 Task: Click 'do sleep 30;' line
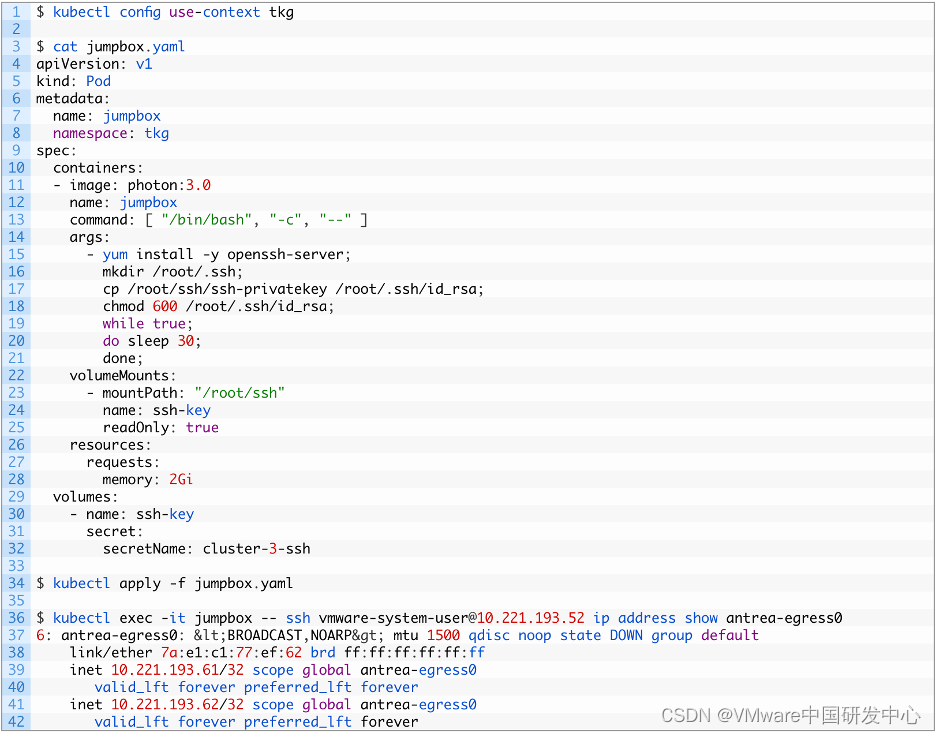(x=152, y=341)
